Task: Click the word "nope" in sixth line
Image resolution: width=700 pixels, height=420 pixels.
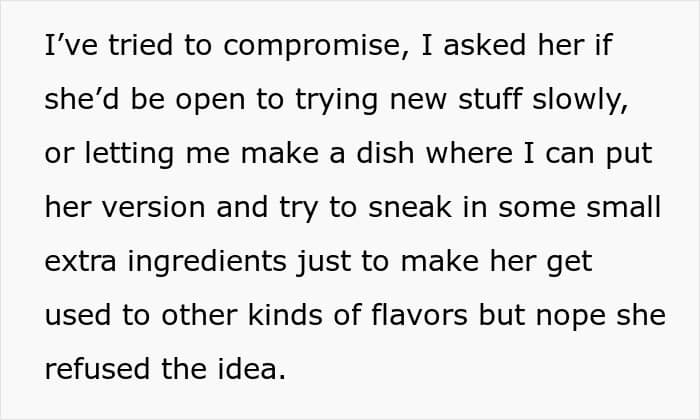Action: coord(571,317)
